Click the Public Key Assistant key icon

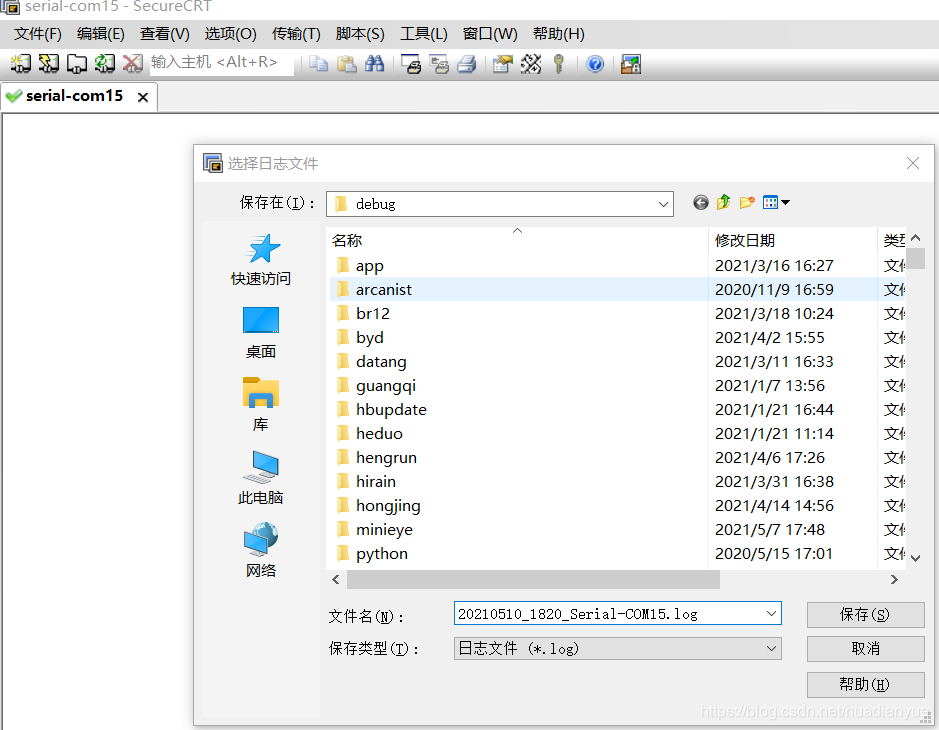[x=559, y=63]
